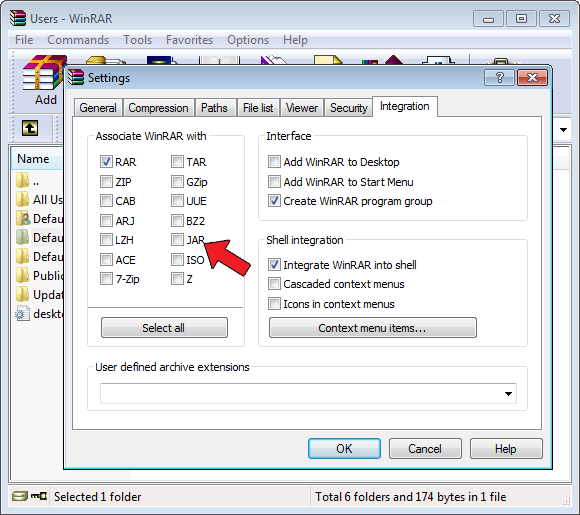Open the address bar dropdown arrow in WinRAR
580x515 pixels.
pyautogui.click(x=563, y=129)
